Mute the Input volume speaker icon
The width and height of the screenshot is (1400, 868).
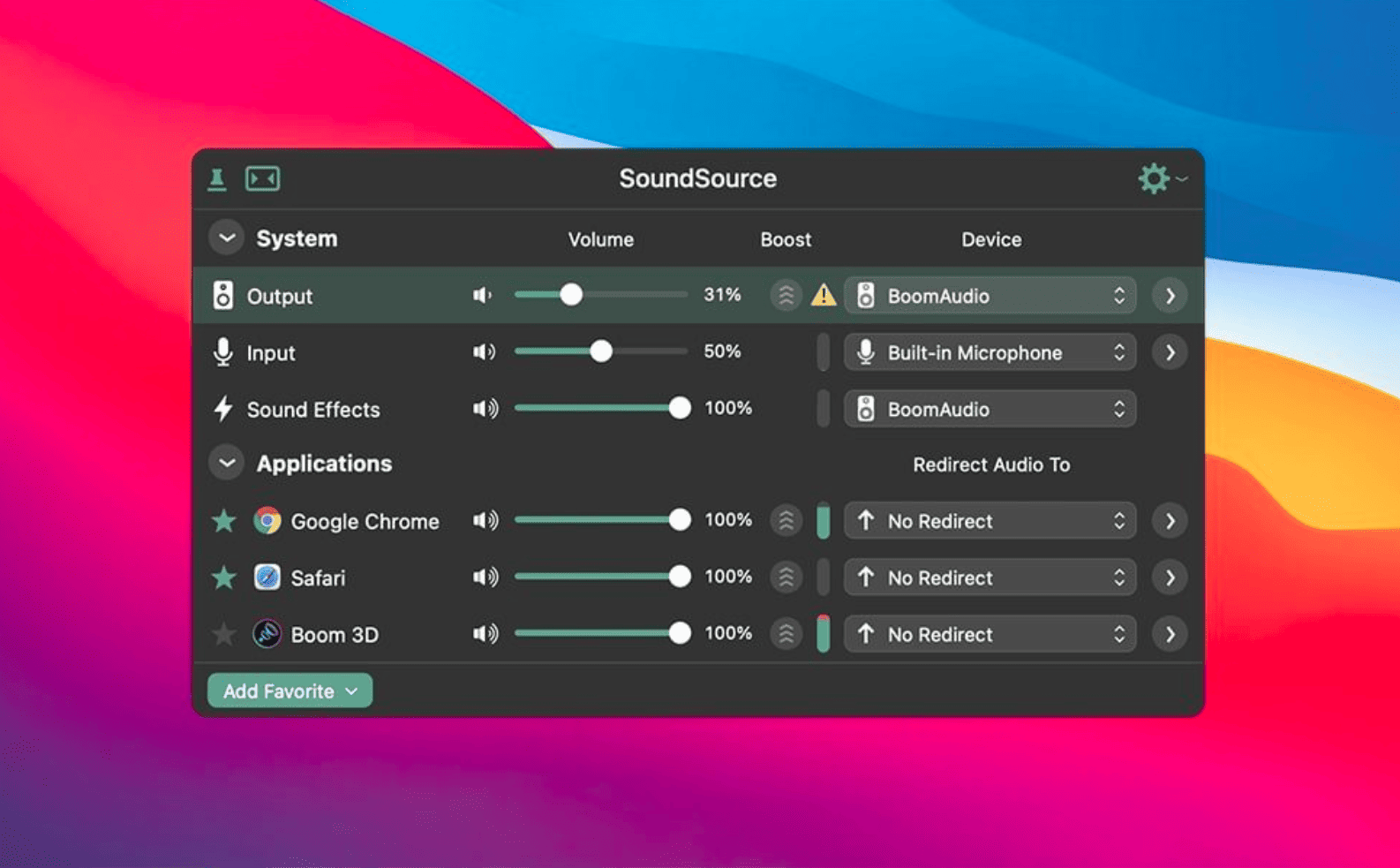[485, 351]
